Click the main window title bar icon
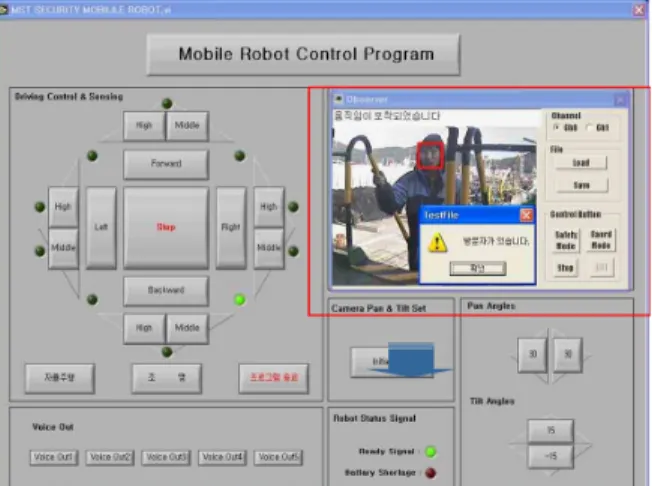 pos(4,9)
